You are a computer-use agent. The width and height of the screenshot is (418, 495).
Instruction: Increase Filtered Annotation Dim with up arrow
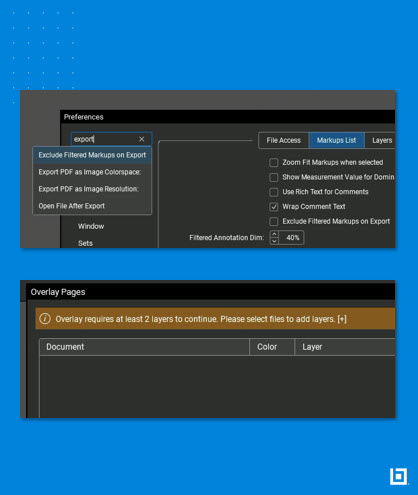(274, 234)
